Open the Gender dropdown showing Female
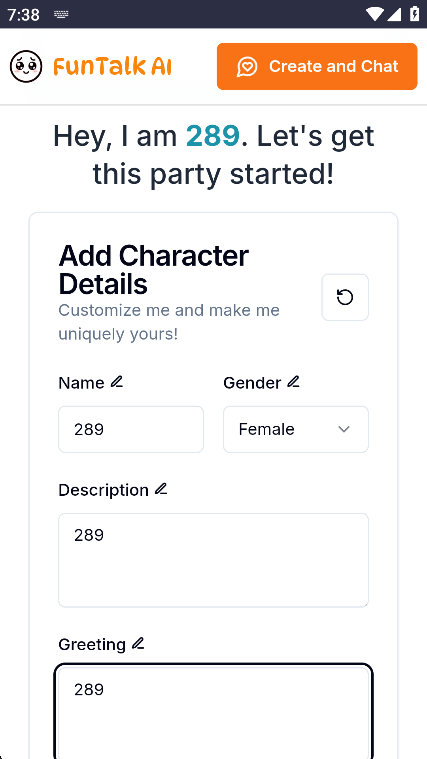427x759 pixels. 296,429
